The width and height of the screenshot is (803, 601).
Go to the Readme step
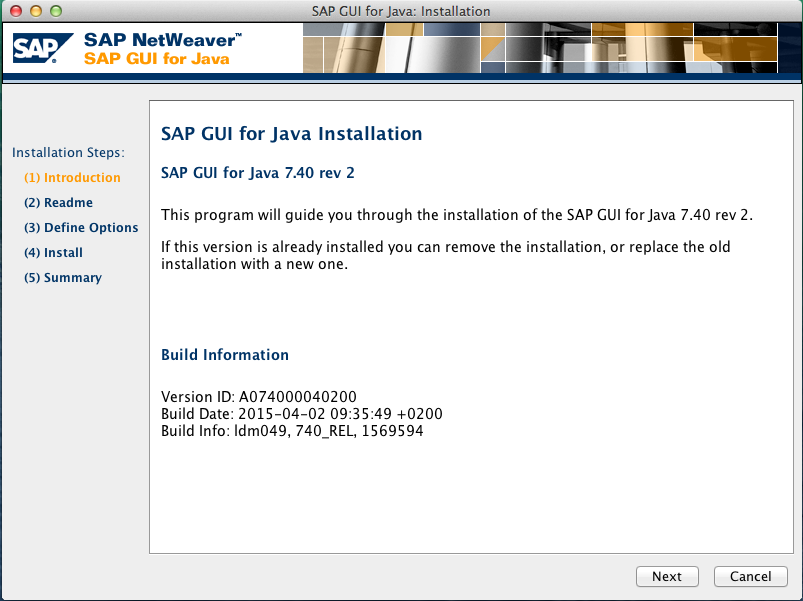tap(58, 203)
